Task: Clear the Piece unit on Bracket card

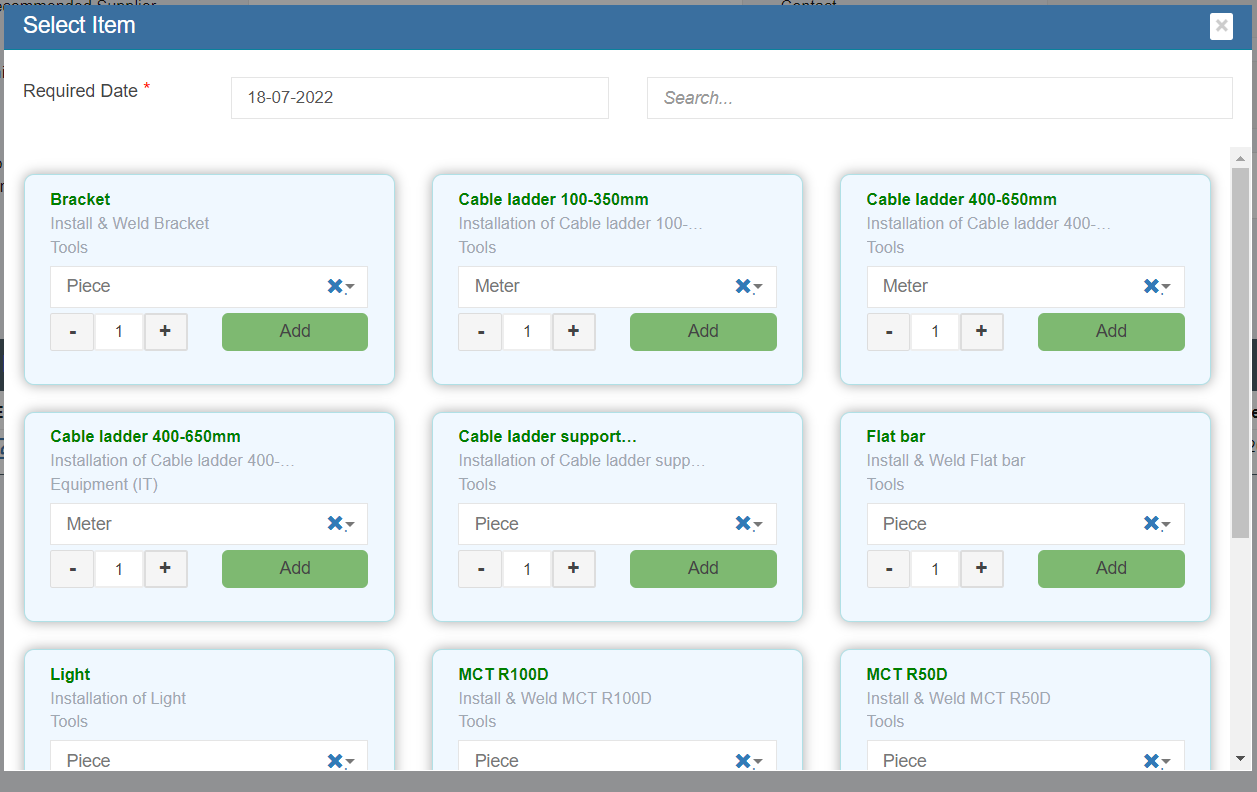Action: click(335, 287)
